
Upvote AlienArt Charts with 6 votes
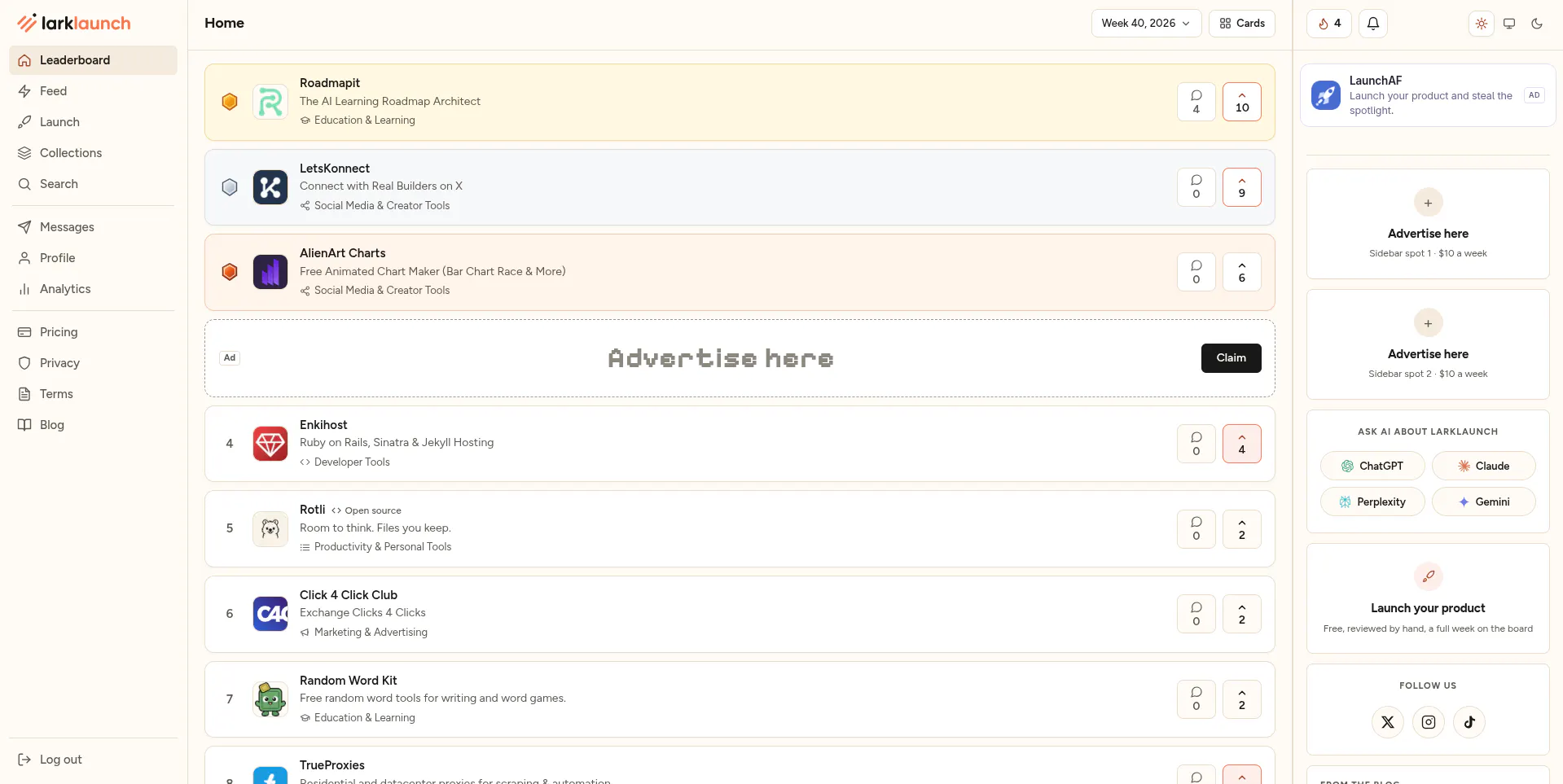click(1241, 272)
